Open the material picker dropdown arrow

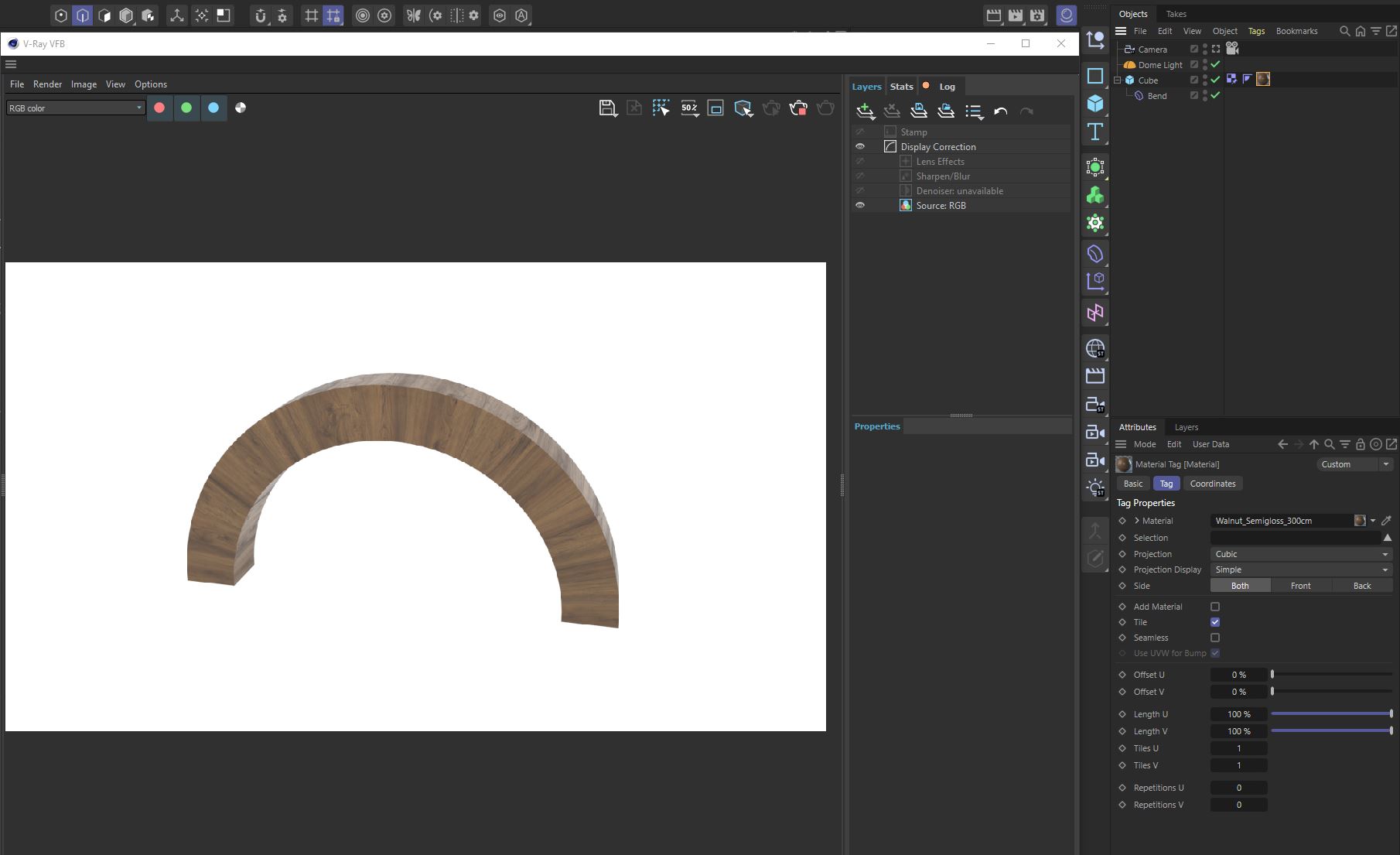[x=1373, y=521]
